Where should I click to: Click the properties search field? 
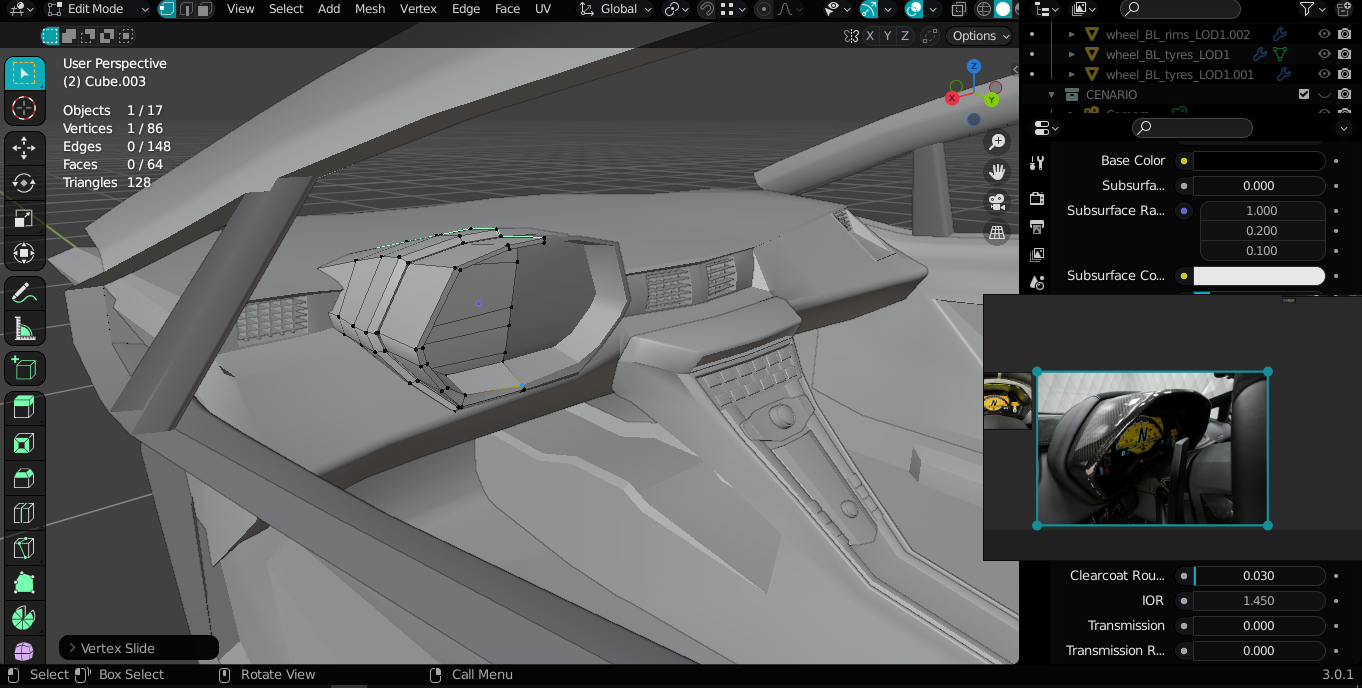tap(1192, 128)
